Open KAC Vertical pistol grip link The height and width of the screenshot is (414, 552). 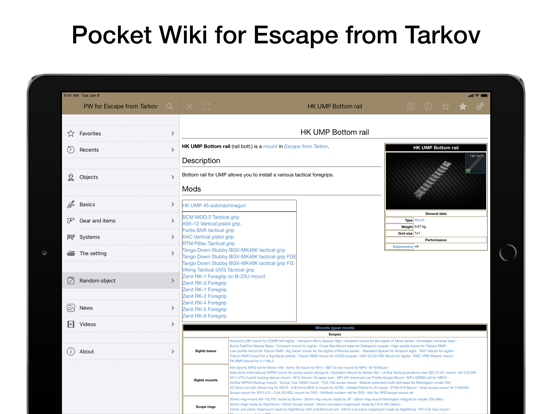208,237
